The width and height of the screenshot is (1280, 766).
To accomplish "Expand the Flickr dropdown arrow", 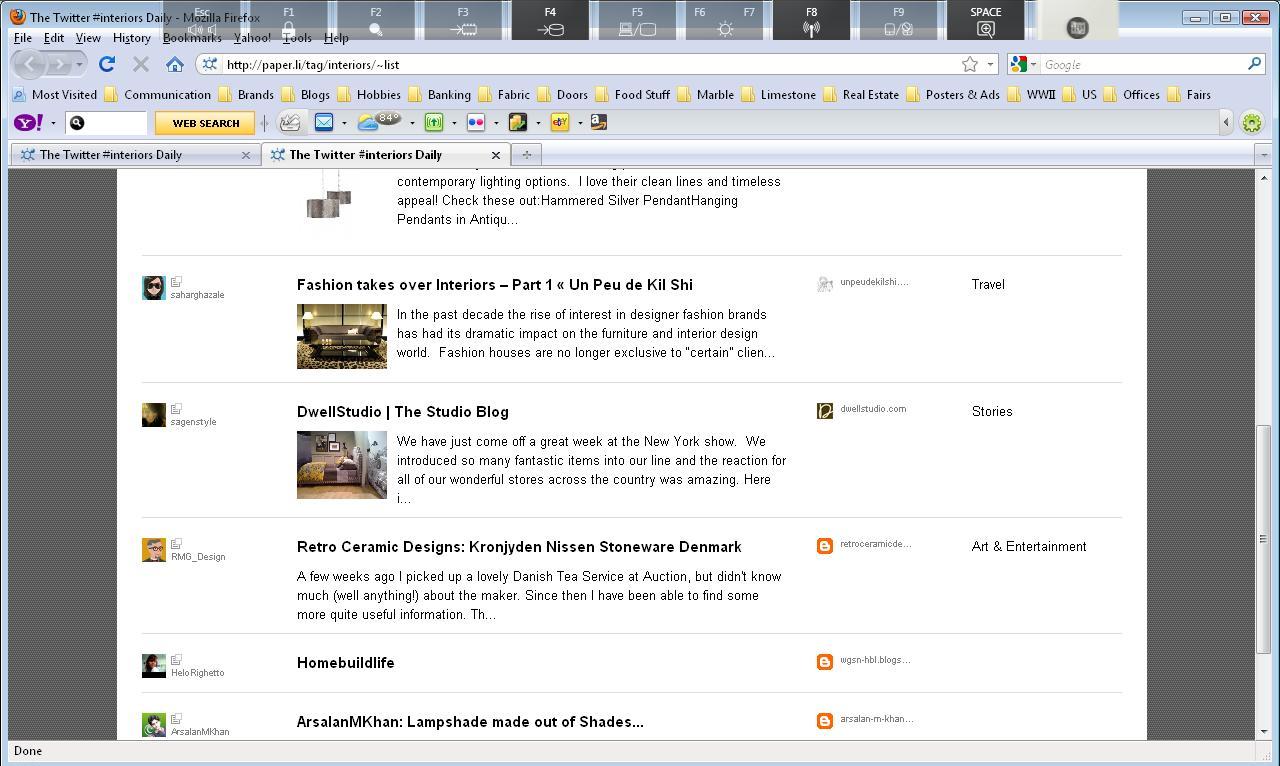I will [496, 123].
